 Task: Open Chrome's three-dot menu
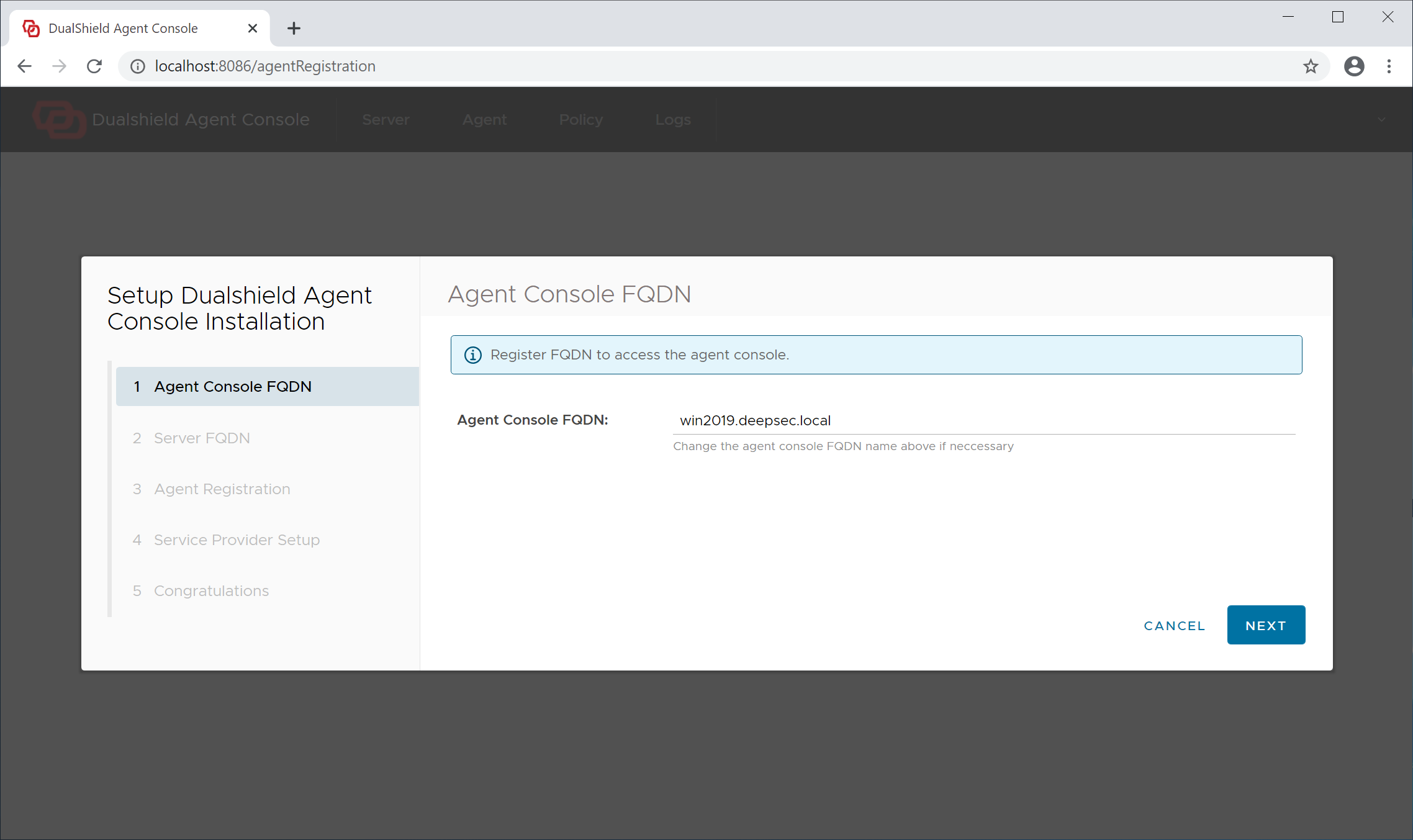pos(1389,66)
